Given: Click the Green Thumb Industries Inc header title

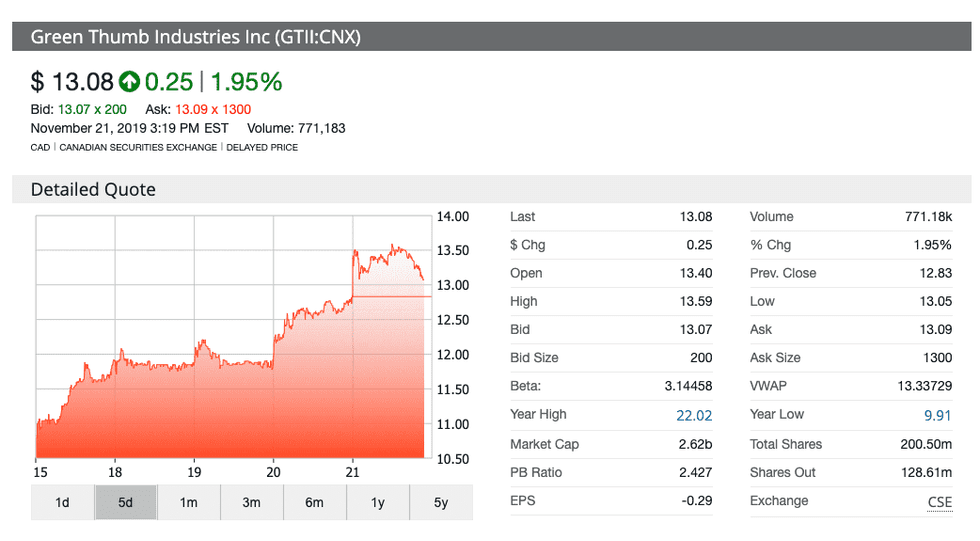Looking at the screenshot, I should coord(195,37).
